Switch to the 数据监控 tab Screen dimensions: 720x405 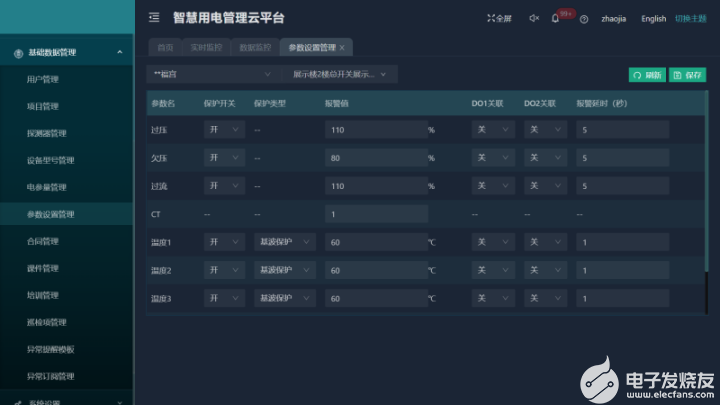pyautogui.click(x=255, y=47)
